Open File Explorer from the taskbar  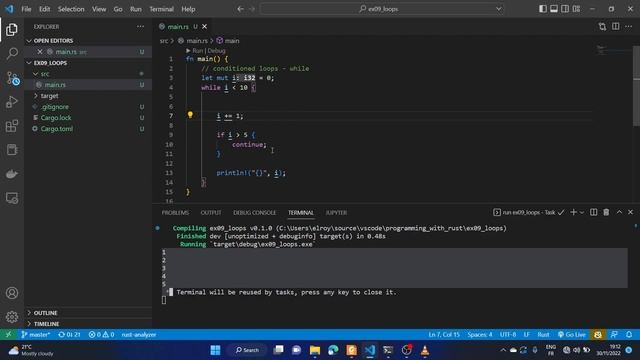tap(315, 350)
